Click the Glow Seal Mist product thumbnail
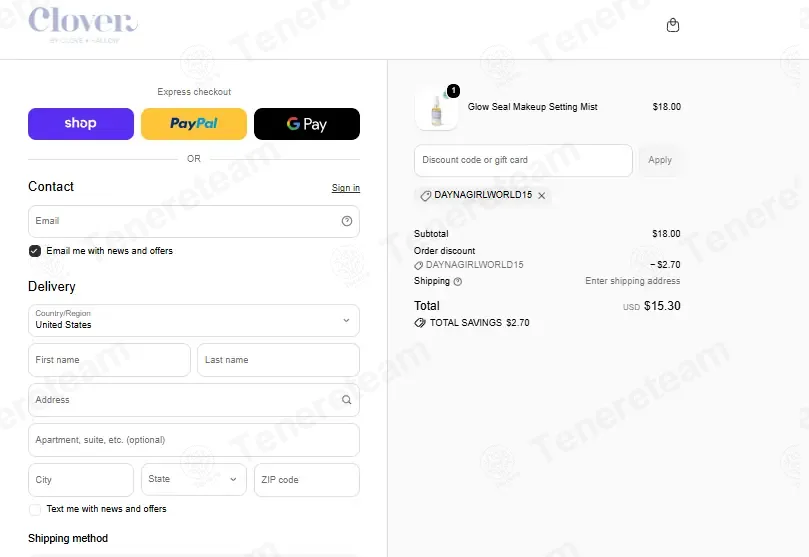This screenshot has width=809, height=557. click(436, 109)
